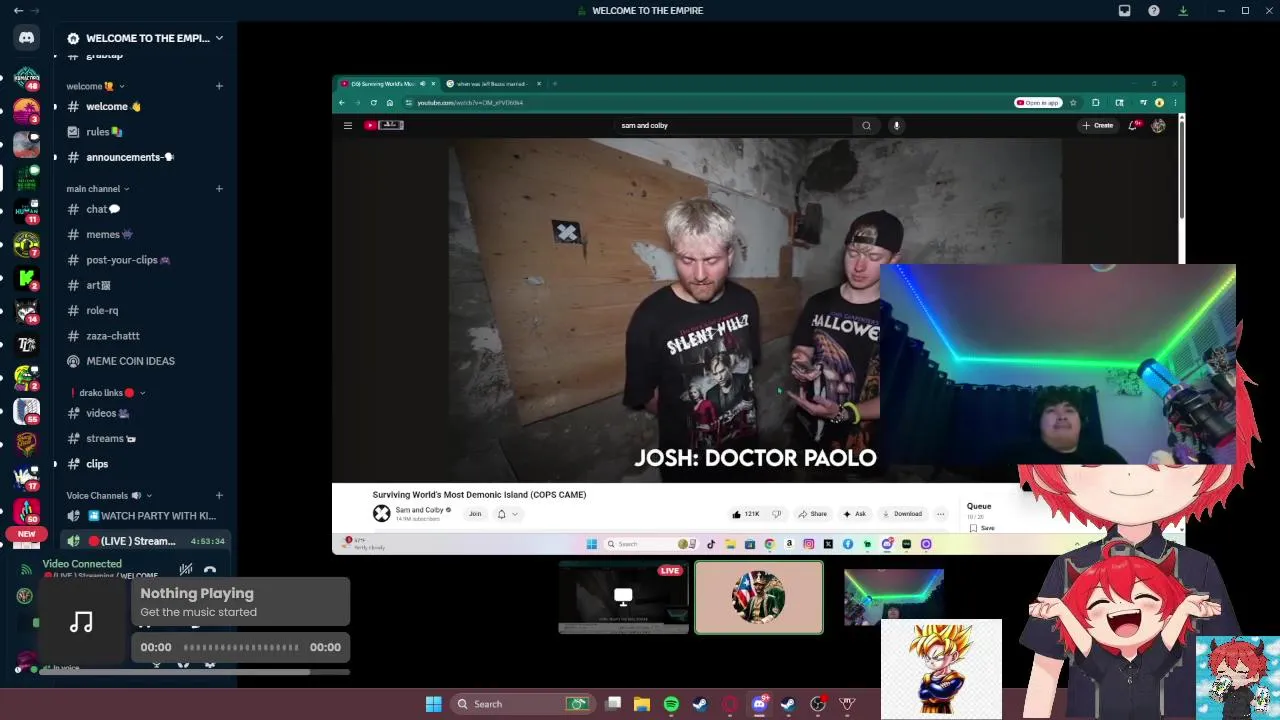Viewport: 1280px width, 720px height.
Task: Click like thumbs-up 121K on video
Action: pos(746,514)
